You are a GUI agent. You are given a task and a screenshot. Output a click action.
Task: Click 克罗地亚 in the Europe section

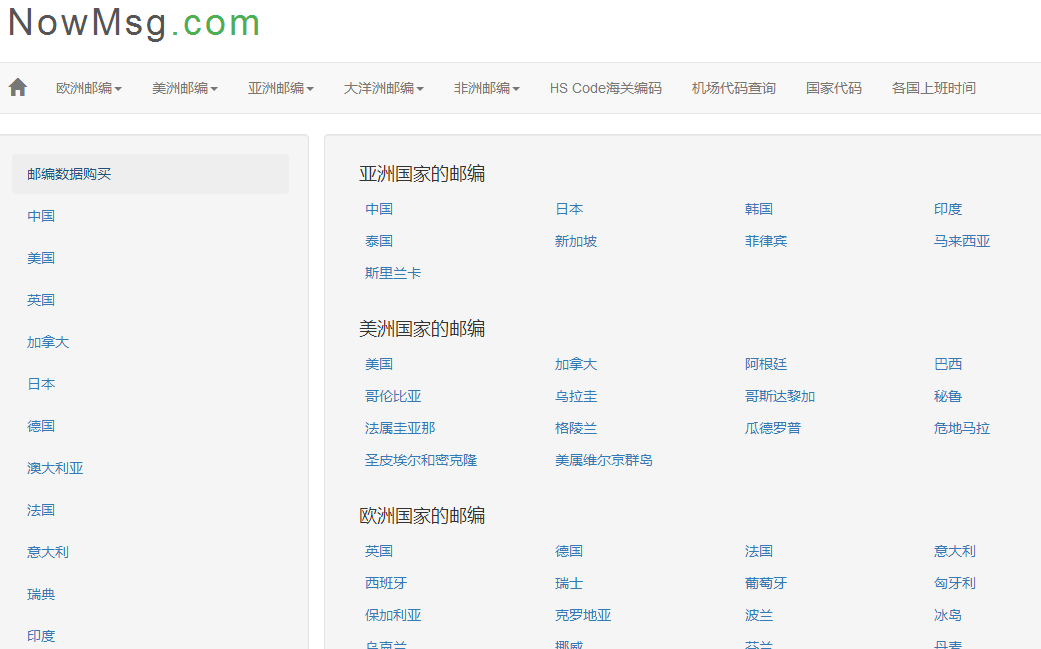point(583,615)
